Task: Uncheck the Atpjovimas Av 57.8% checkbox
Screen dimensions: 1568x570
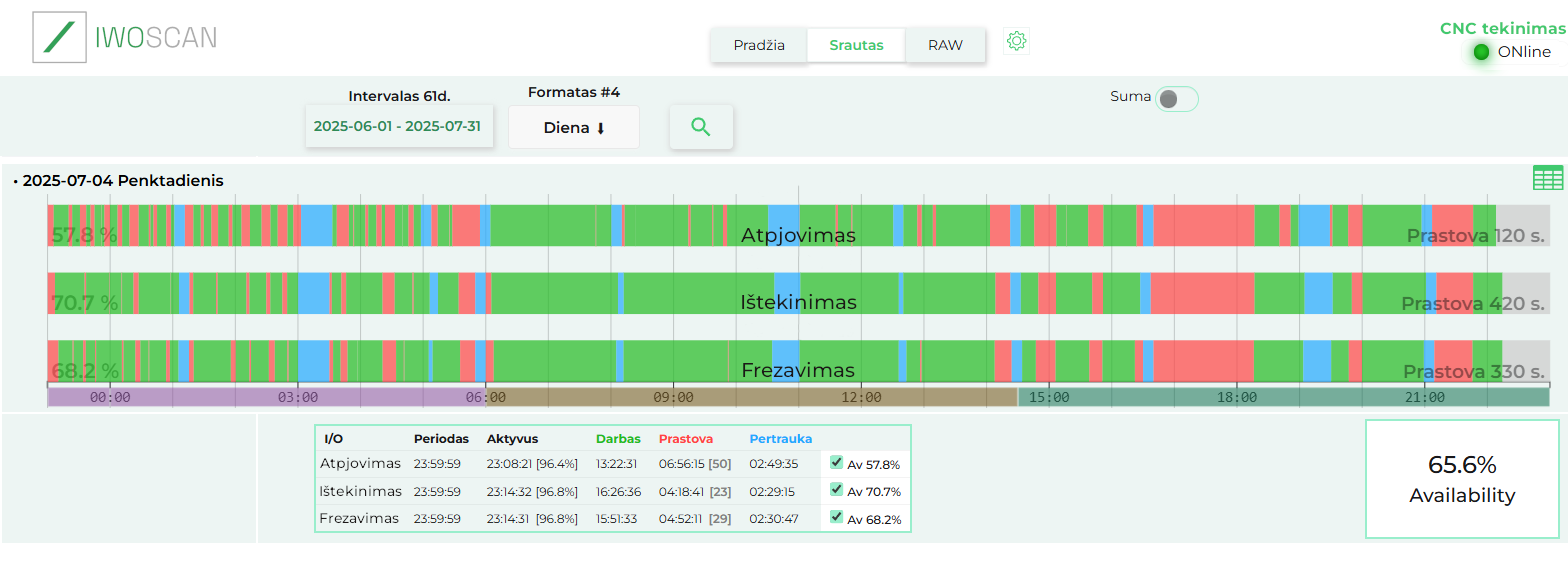Action: tap(837, 463)
